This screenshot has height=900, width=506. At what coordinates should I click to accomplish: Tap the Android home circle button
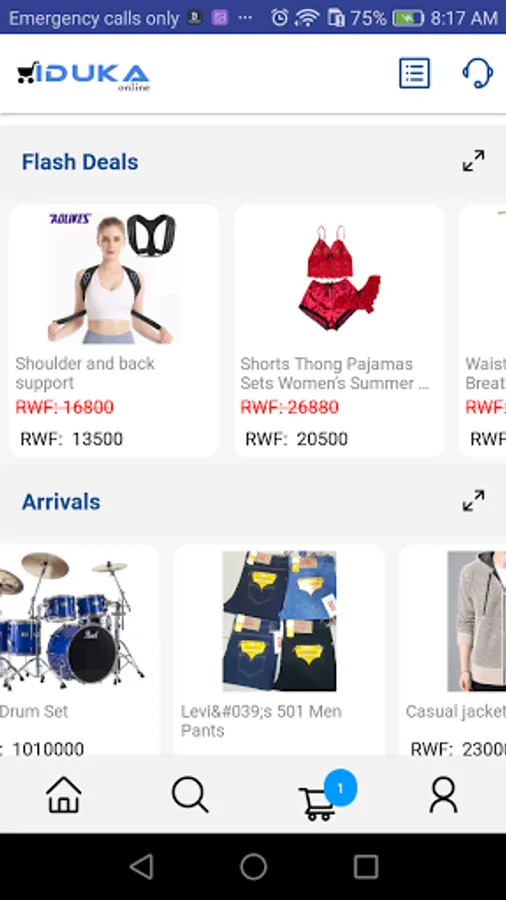pyautogui.click(x=253, y=866)
